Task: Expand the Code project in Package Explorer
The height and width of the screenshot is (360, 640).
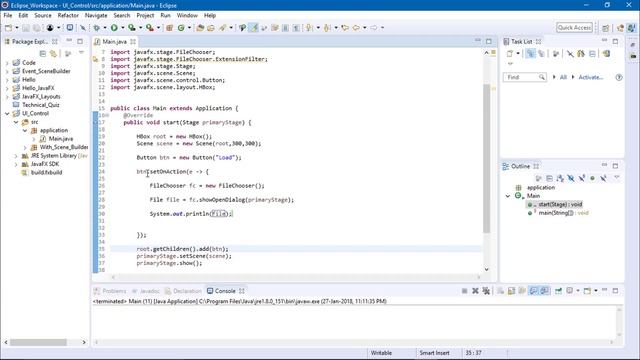Action: coord(7,63)
